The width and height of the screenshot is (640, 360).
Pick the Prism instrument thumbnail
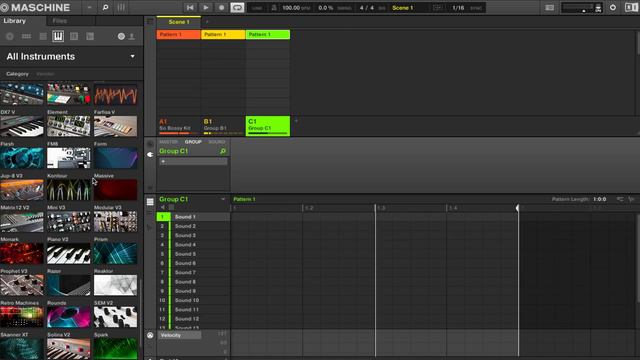pyautogui.click(x=116, y=253)
